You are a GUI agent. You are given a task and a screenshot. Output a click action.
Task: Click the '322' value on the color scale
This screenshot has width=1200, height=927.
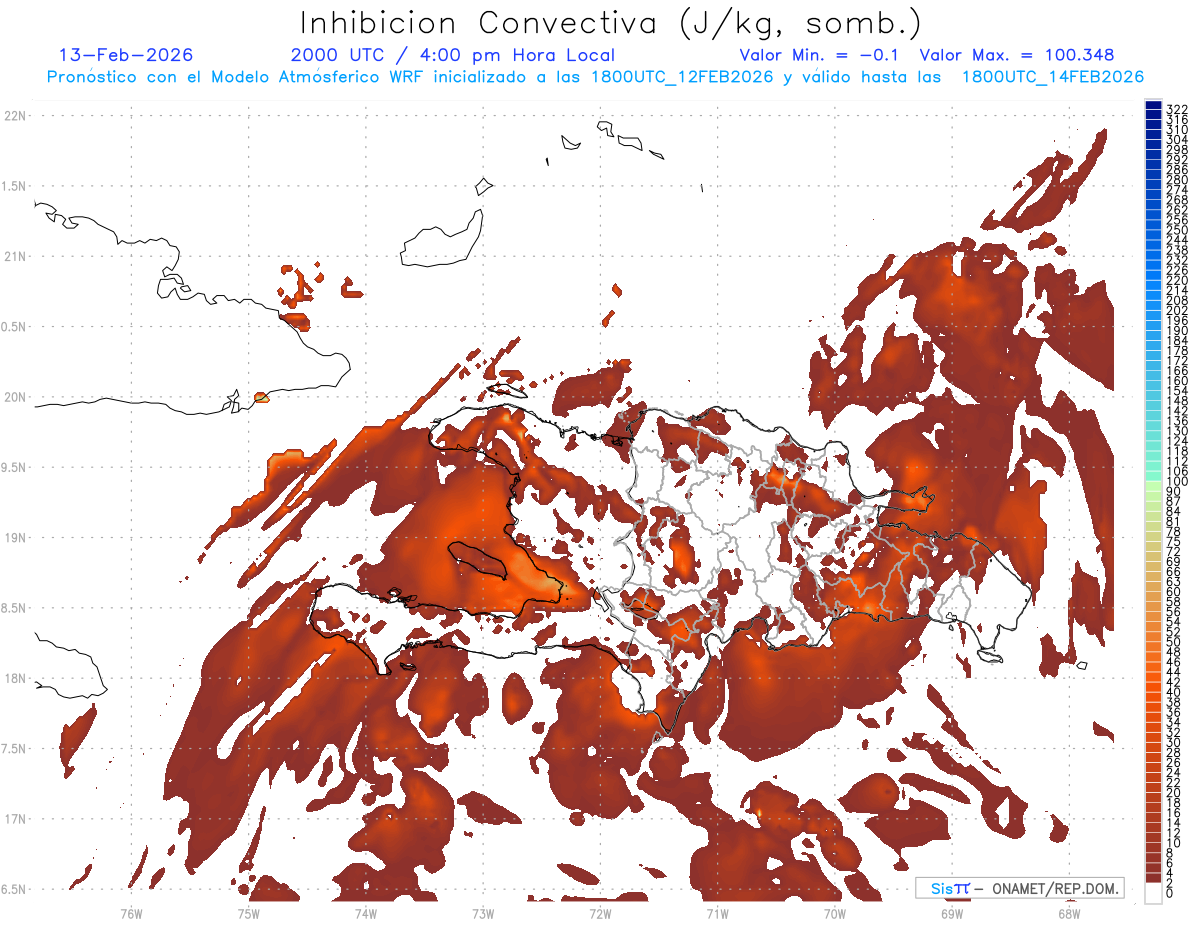1177,109
